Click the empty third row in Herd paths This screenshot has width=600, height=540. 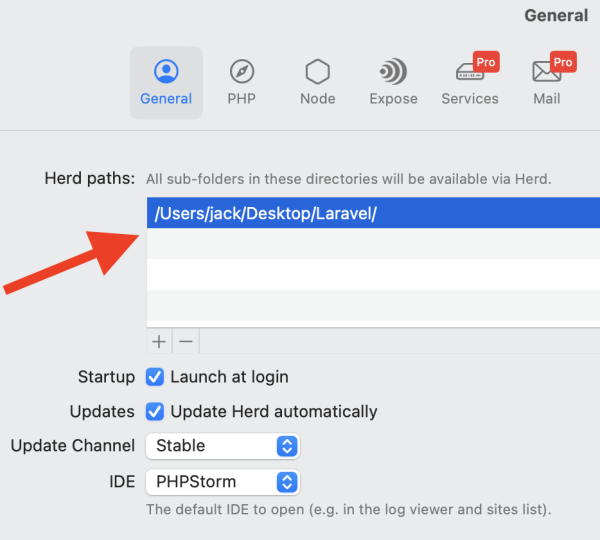tap(372, 274)
